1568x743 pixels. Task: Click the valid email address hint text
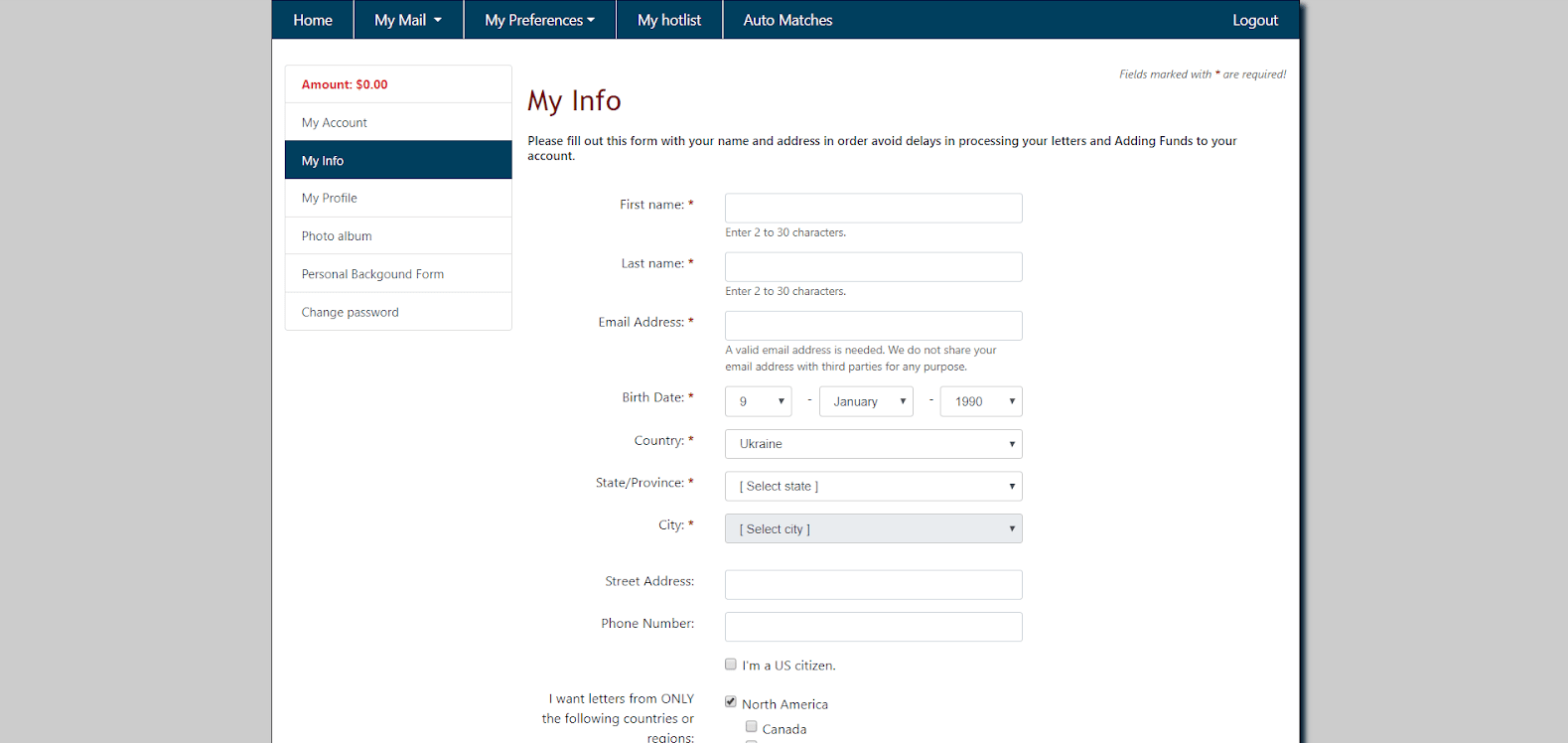click(861, 359)
